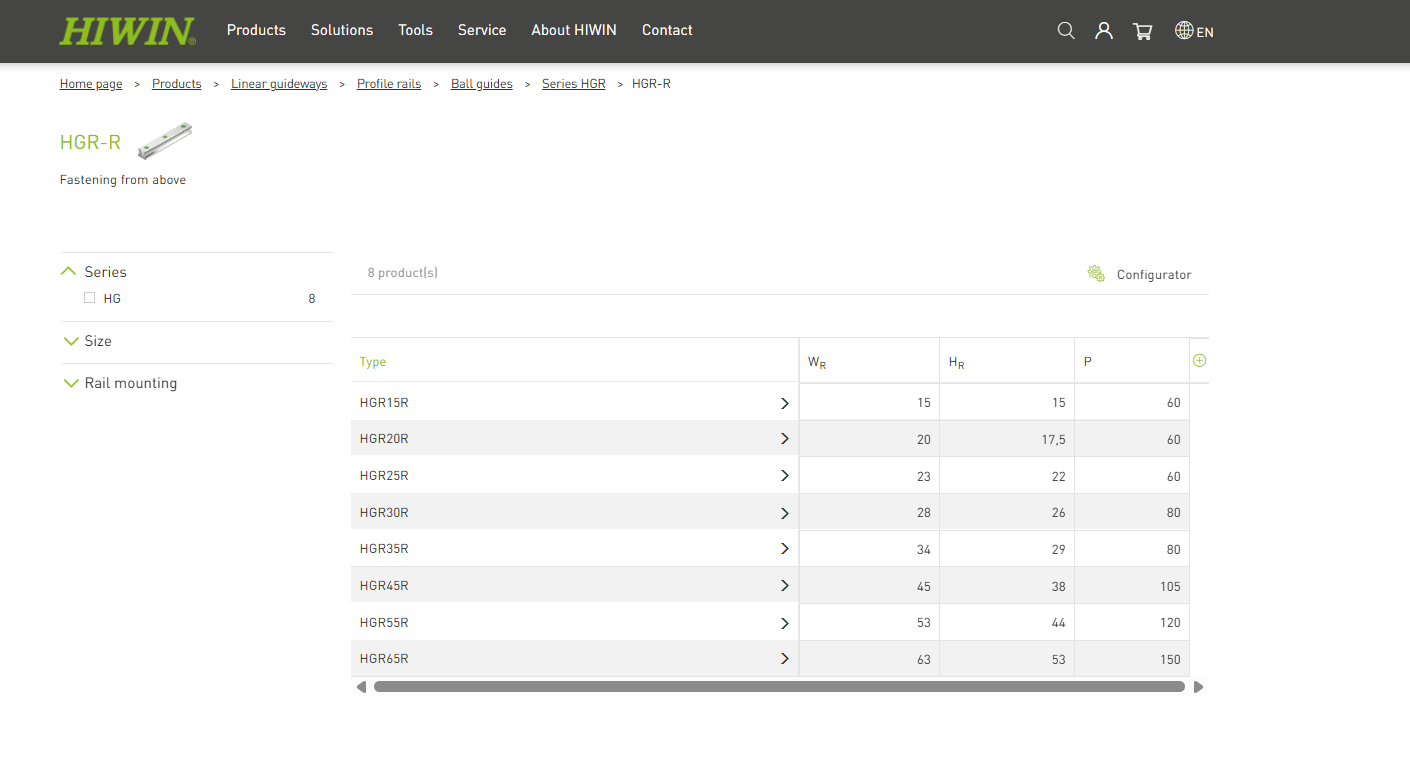The width and height of the screenshot is (1410, 782).
Task: Click the horizontal table scrollbar
Action: click(779, 687)
